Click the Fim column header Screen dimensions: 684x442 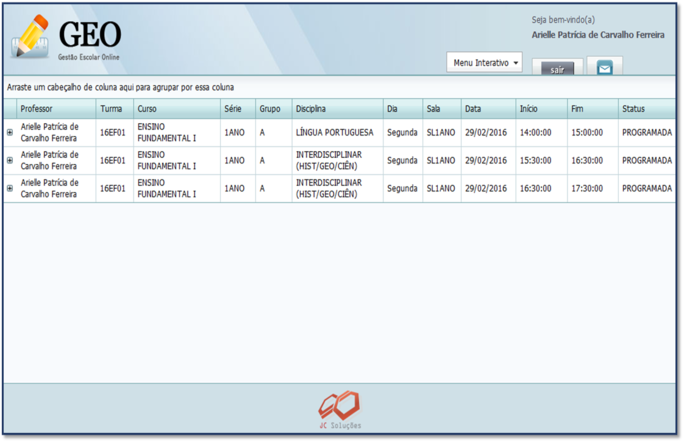tap(593, 109)
